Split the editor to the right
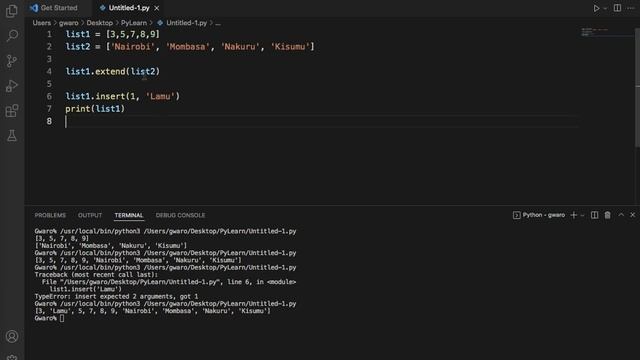This screenshot has height=360, width=640. (x=617, y=8)
